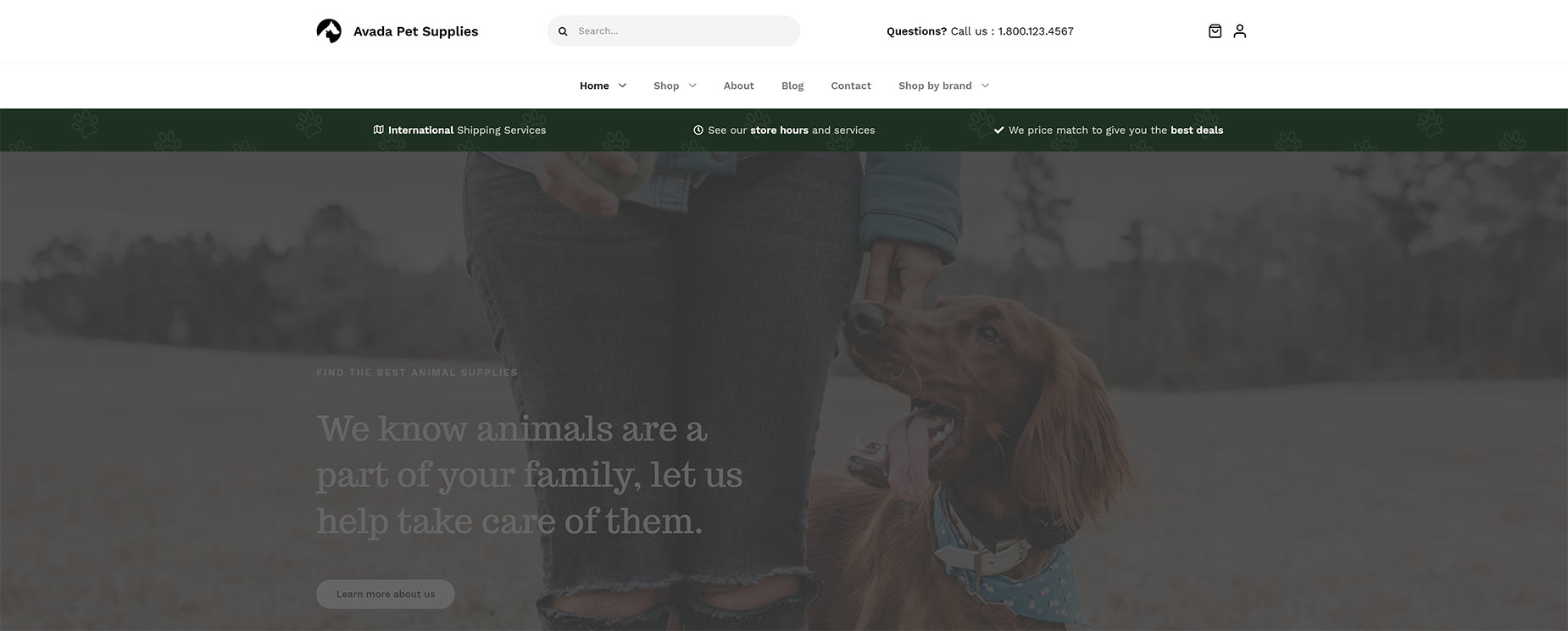
Task: Click the map icon beside International Shipping
Action: tap(379, 130)
